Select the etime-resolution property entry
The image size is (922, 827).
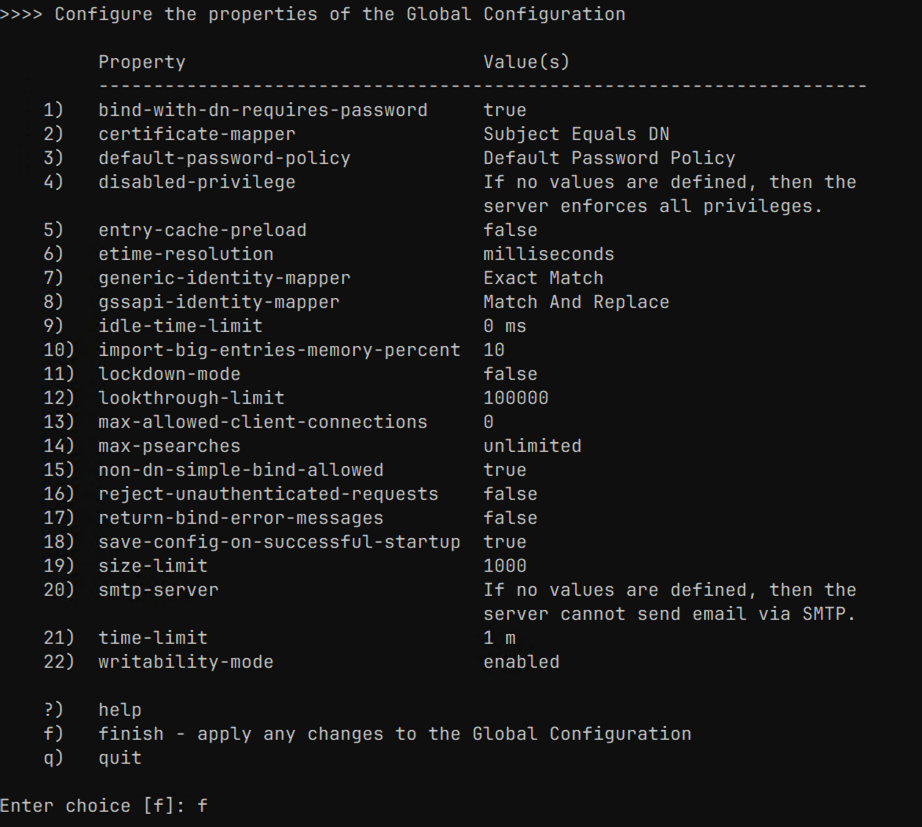[185, 254]
